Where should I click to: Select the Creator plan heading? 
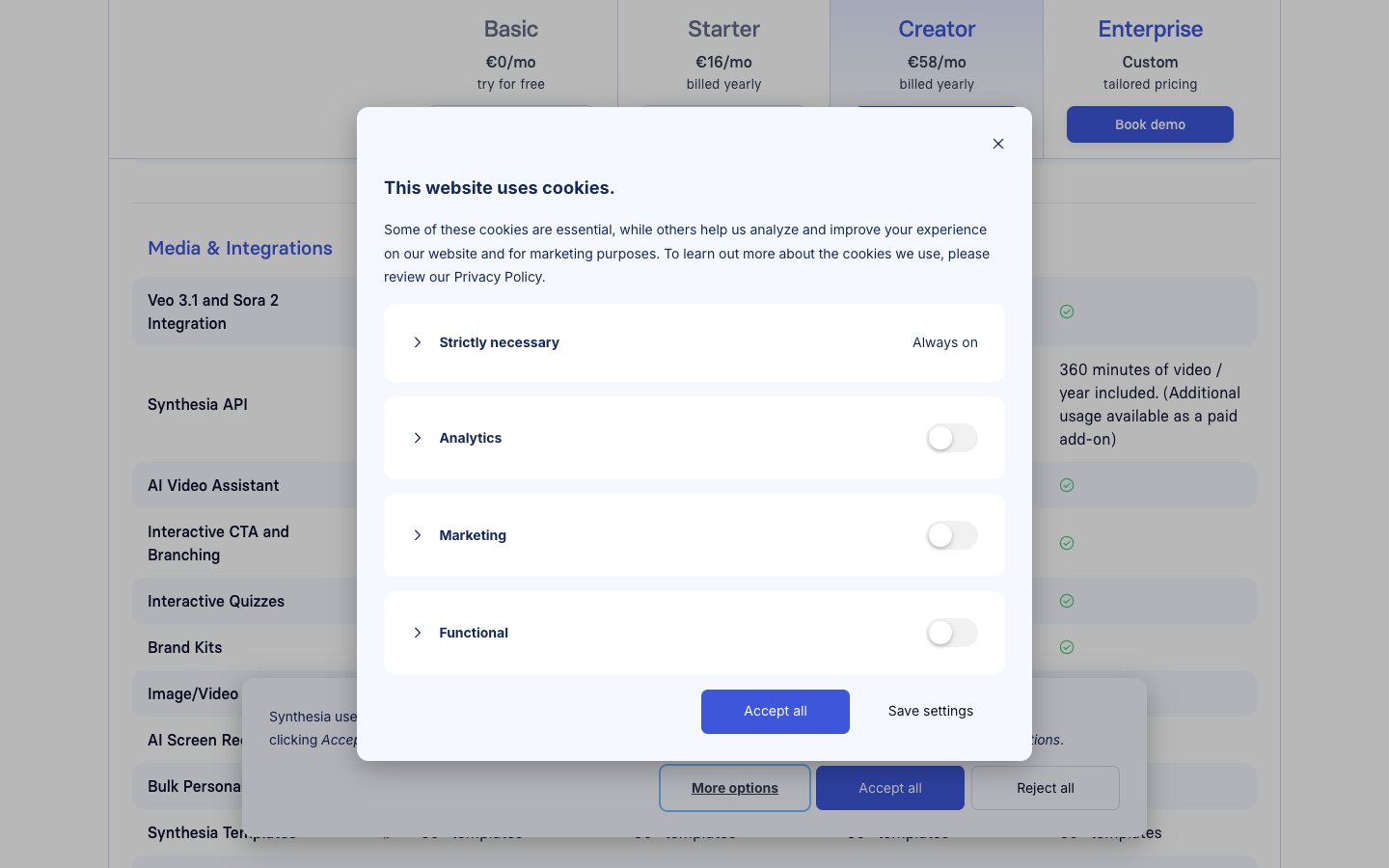point(937,29)
